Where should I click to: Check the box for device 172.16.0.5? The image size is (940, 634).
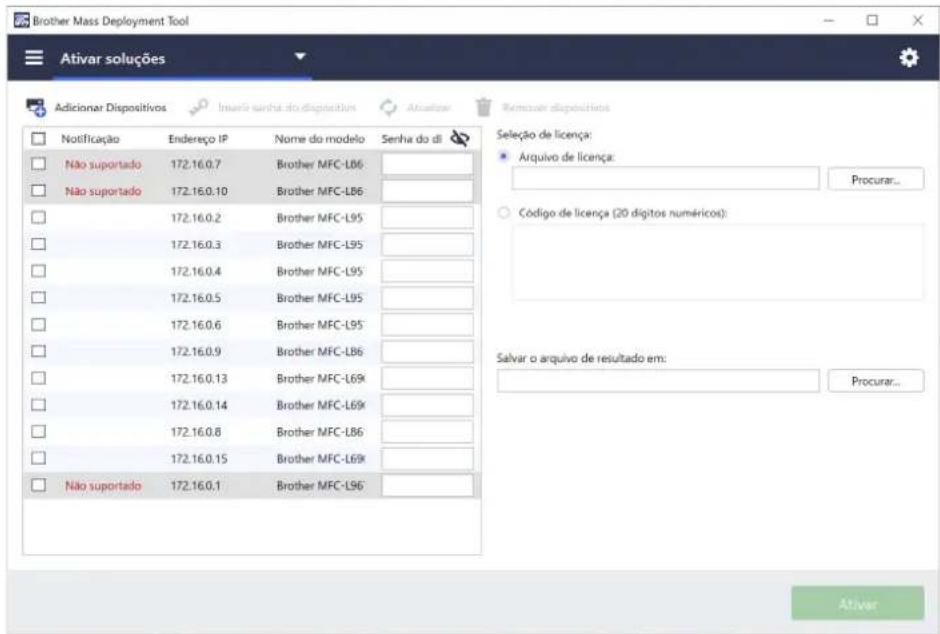(38, 297)
